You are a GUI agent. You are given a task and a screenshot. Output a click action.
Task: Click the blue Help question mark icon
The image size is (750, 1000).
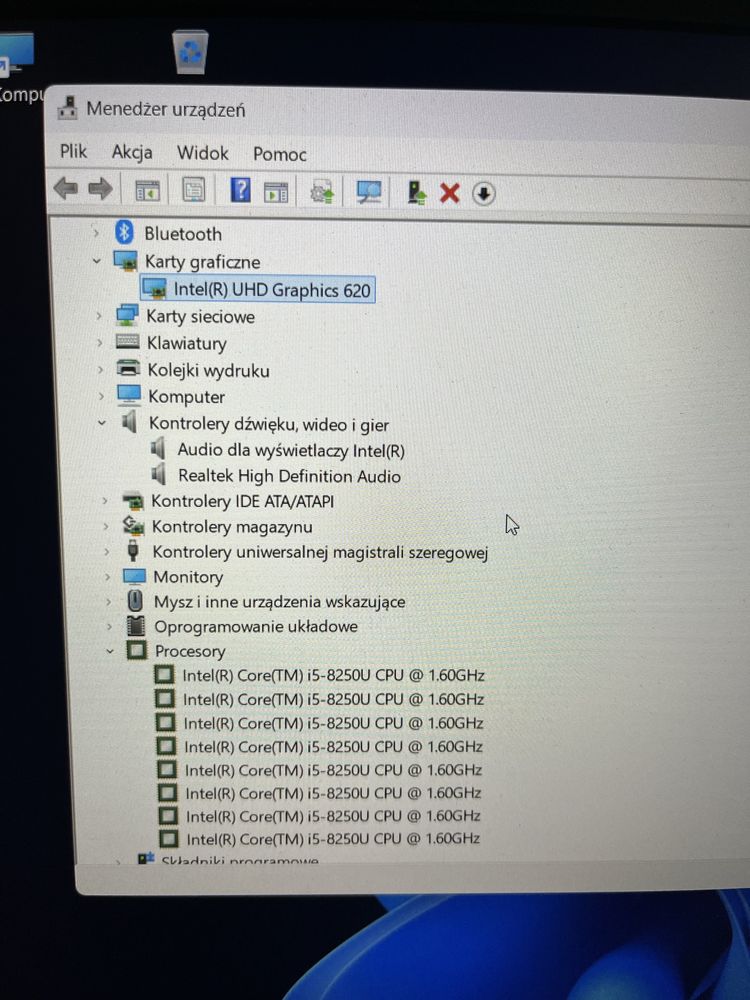240,190
